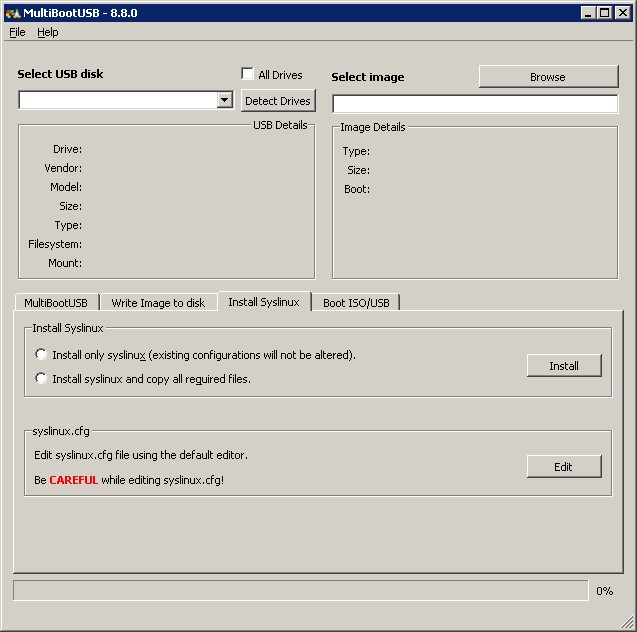Viewport: 637px width, 632px height.
Task: Focus the Select image path field
Action: (475, 104)
